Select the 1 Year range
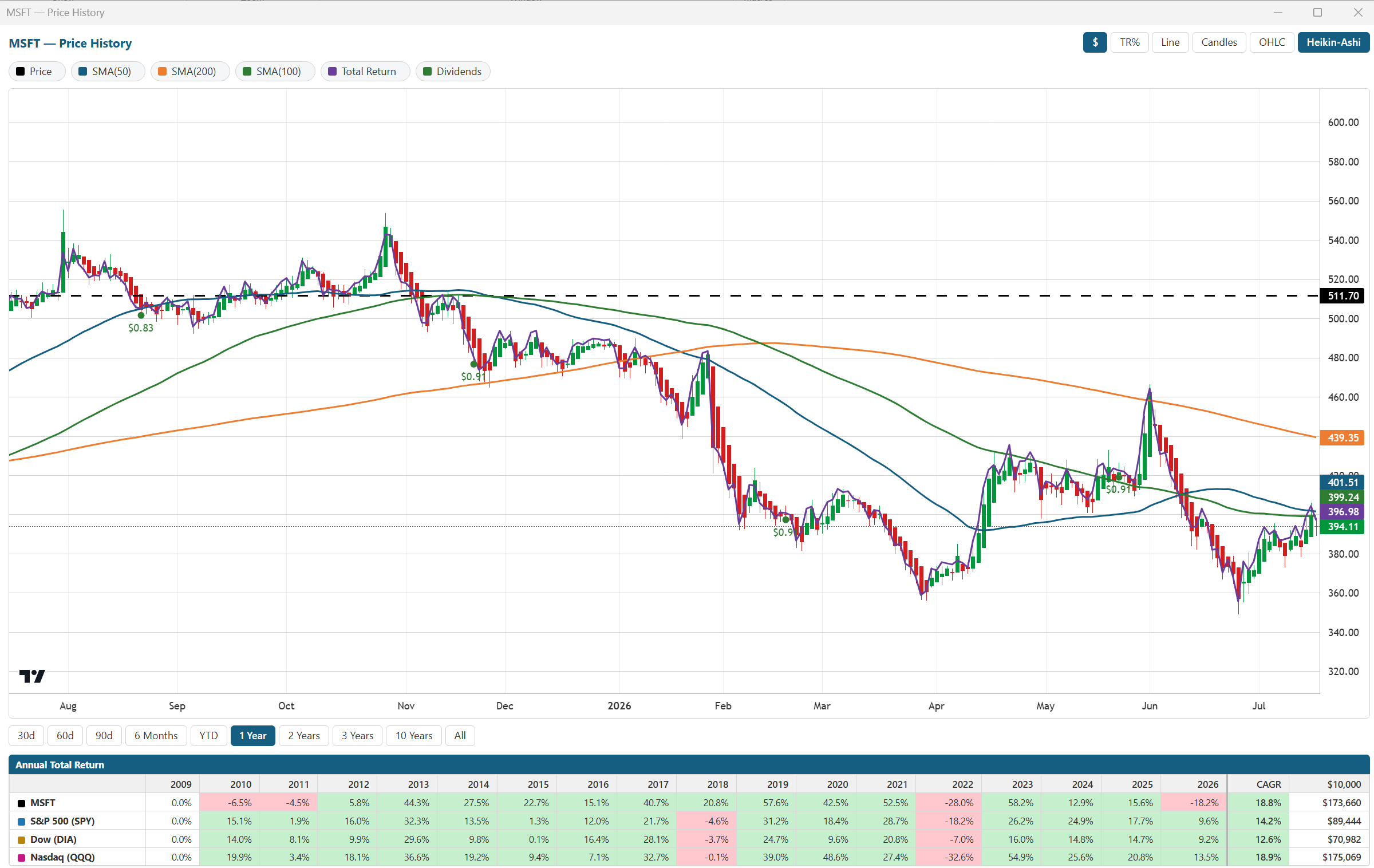1374x868 pixels. [253, 736]
